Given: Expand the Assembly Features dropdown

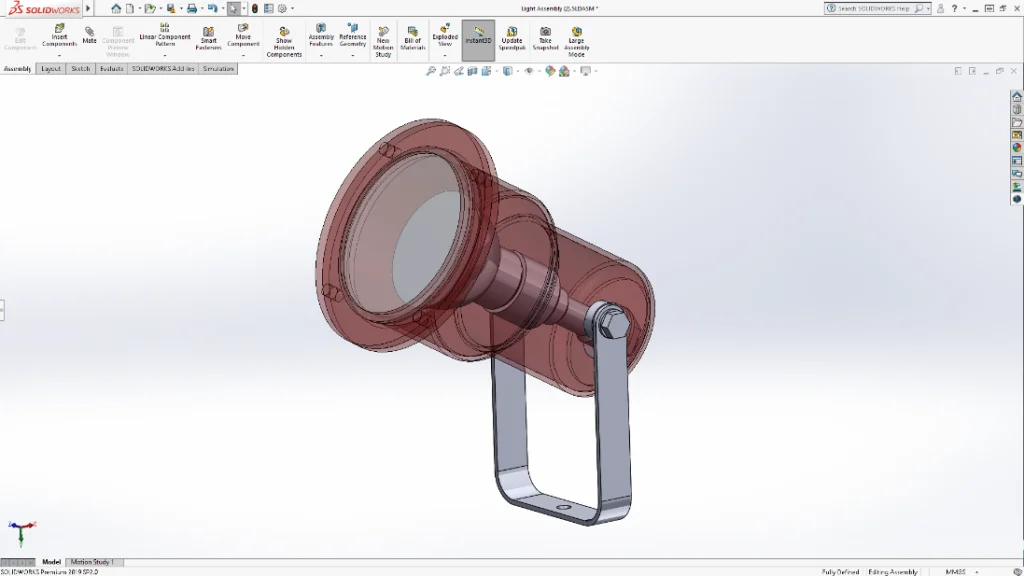Looking at the screenshot, I should click(321, 55).
